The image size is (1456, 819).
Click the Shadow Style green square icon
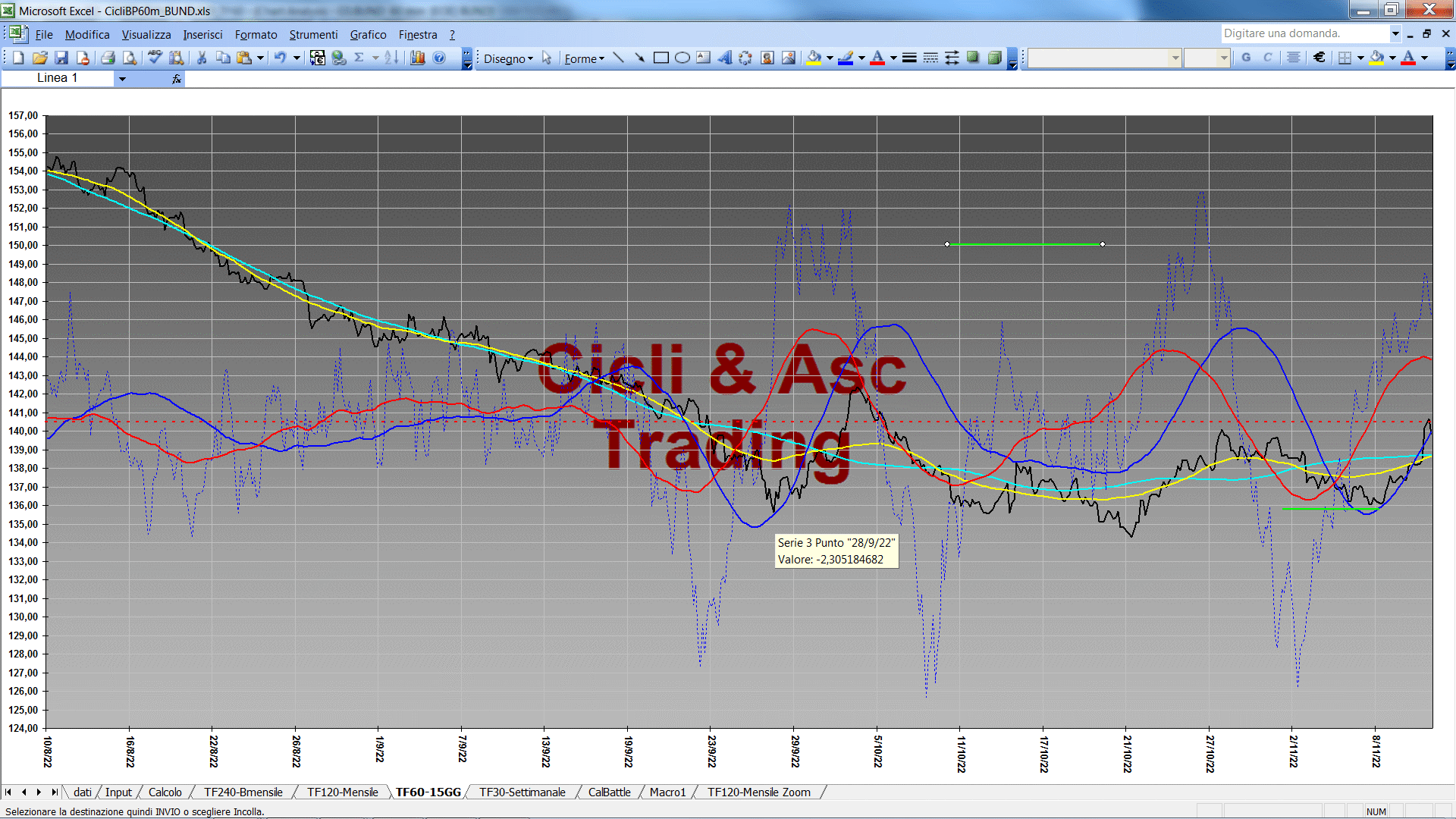(x=973, y=58)
